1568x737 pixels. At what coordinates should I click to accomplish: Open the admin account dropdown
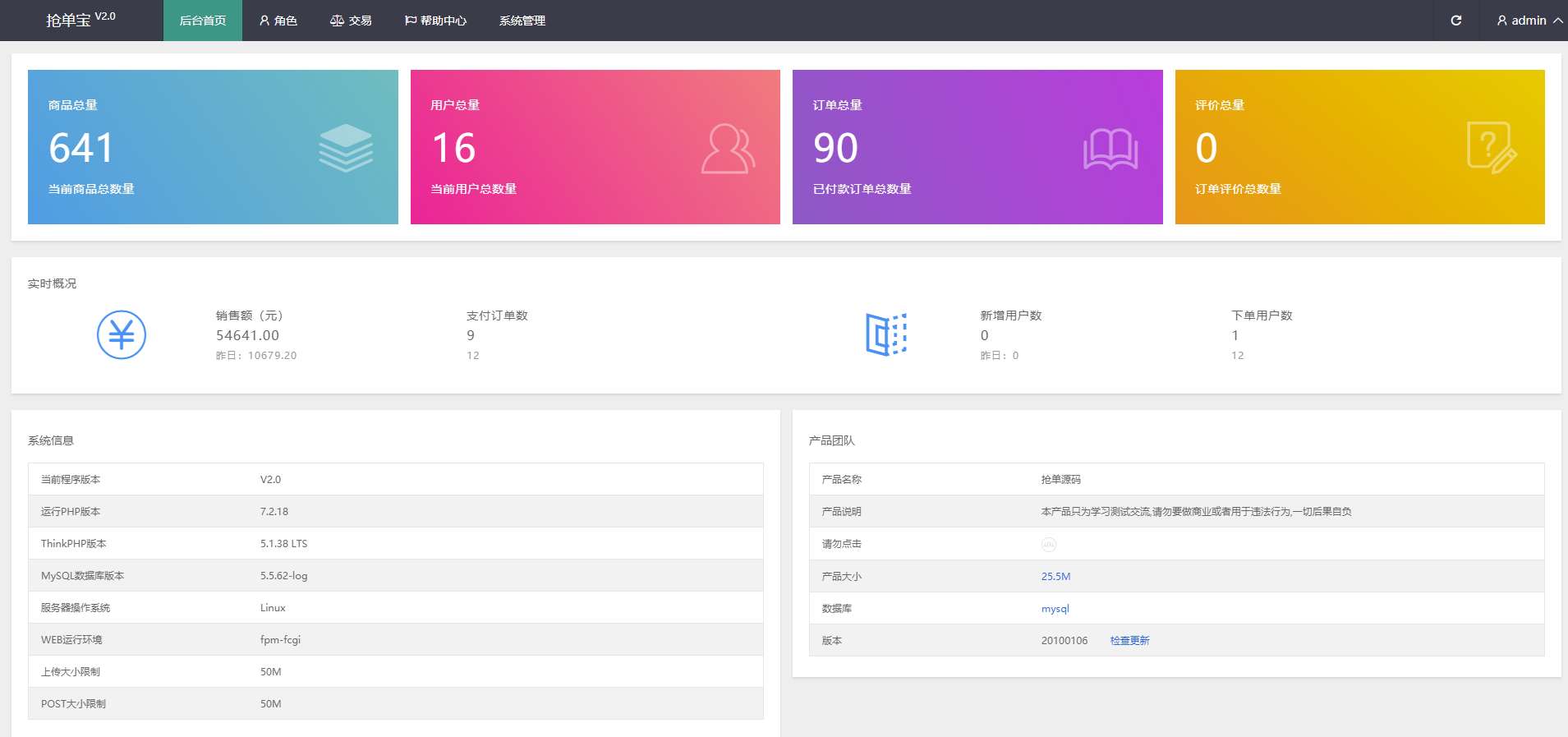[x=1529, y=21]
